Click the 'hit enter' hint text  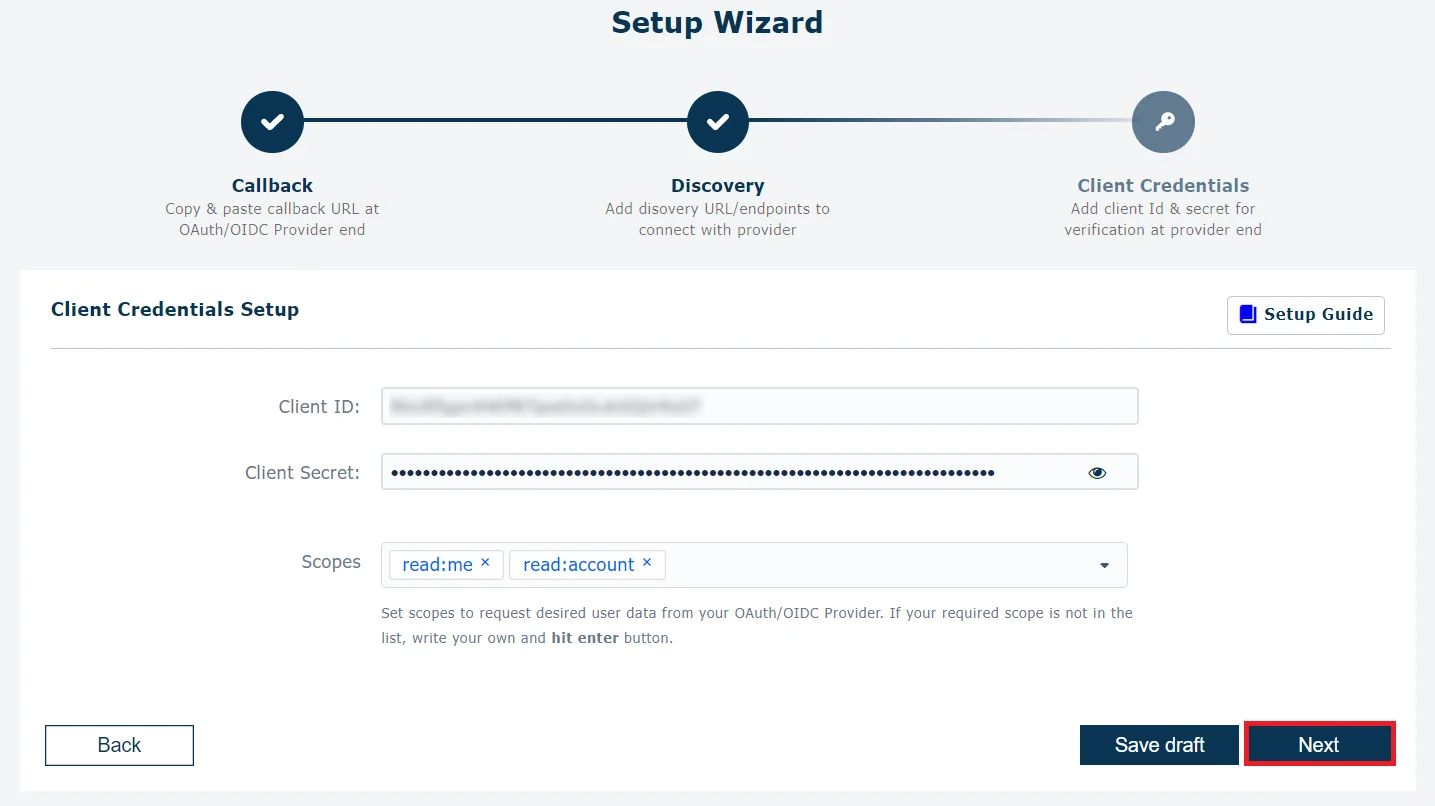point(585,638)
